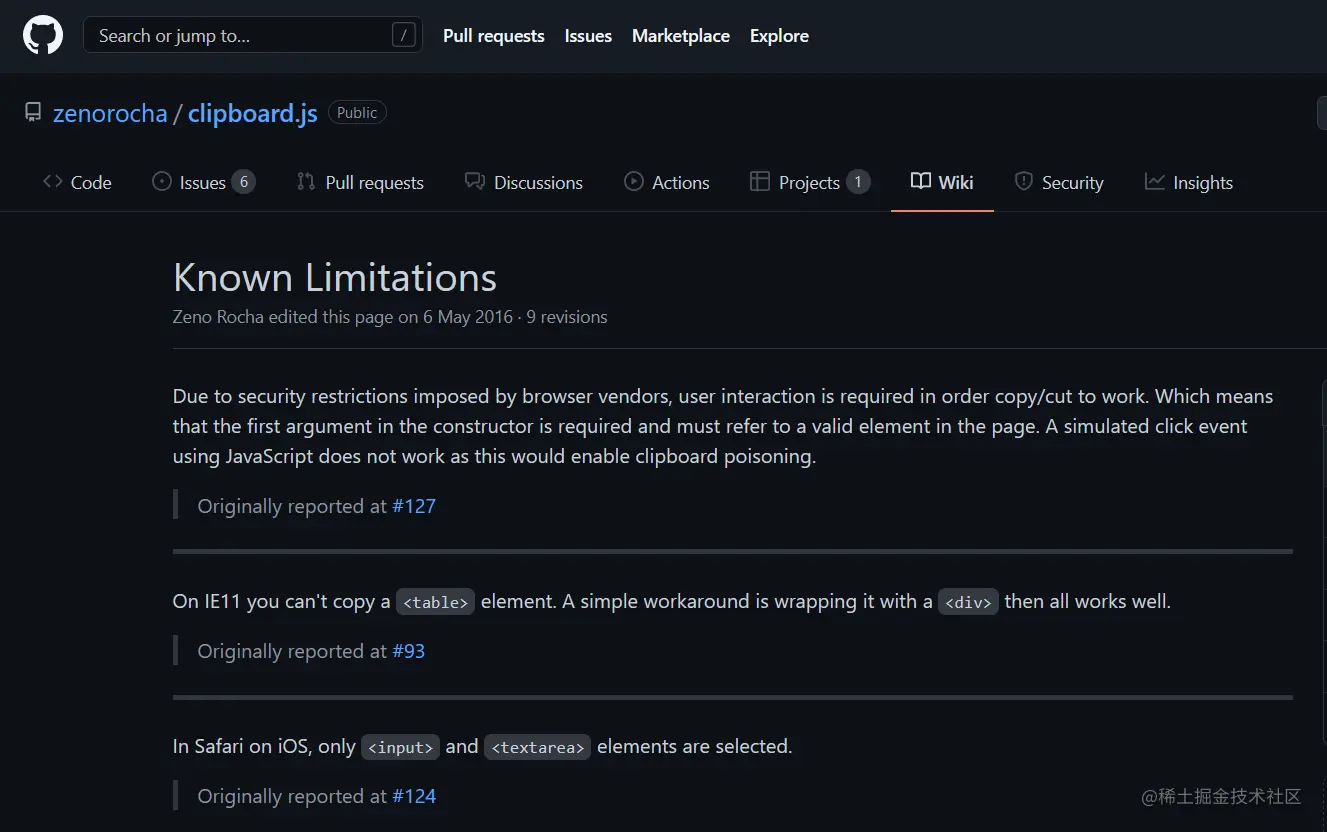Click the paragraph starting 'Due to security restrictions'
1327x832 pixels.
(x=723, y=426)
